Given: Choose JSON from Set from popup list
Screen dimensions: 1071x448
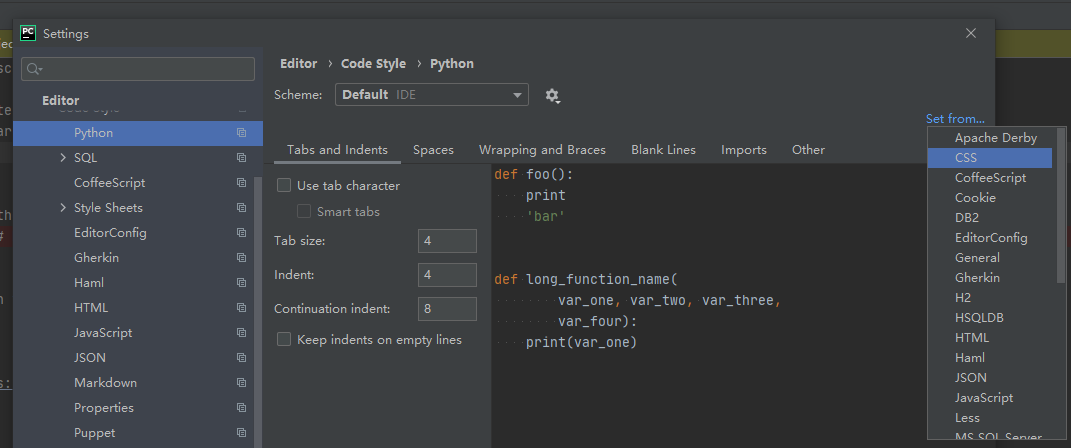Looking at the screenshot, I should tap(990, 378).
